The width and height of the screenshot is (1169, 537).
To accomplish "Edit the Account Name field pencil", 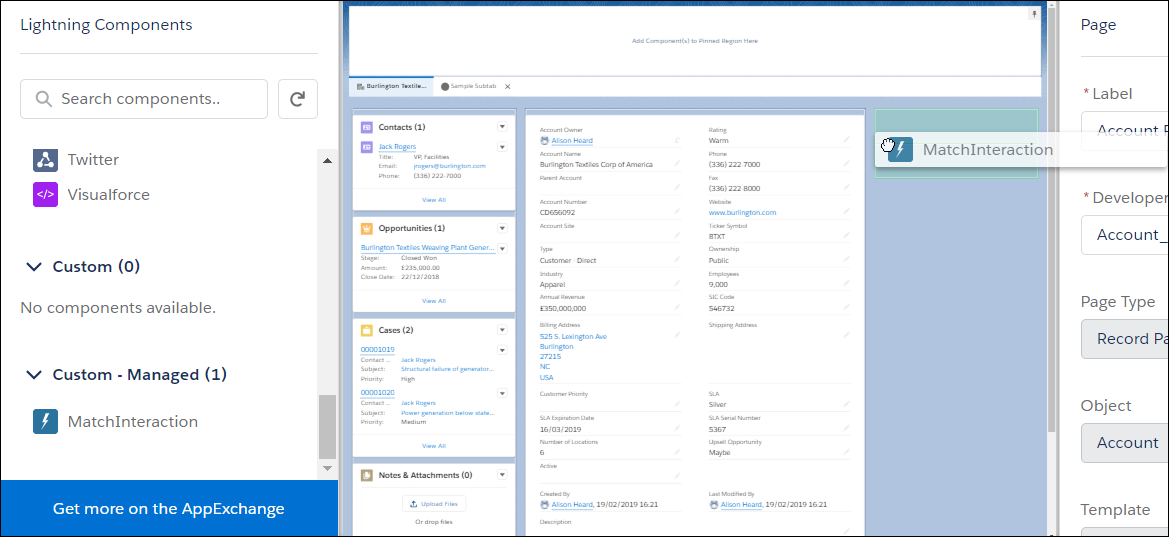I will (677, 163).
